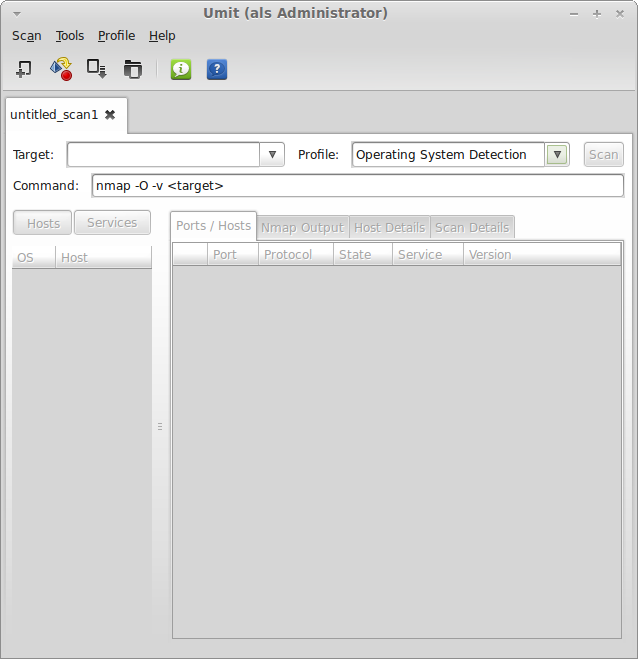Minimize the Umit window
This screenshot has width=638, height=659.
click(574, 14)
